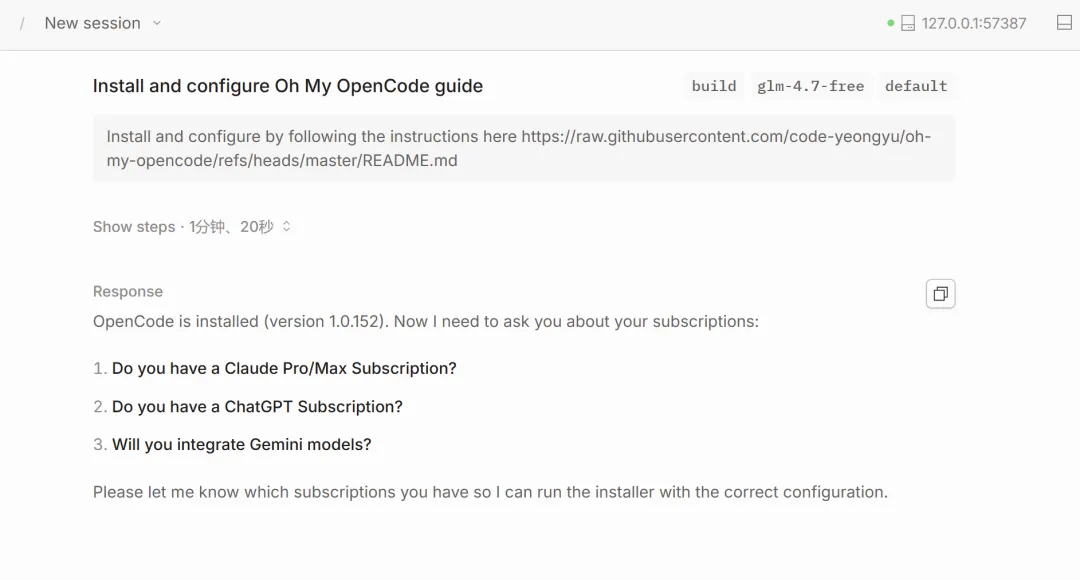Click the green connection status dot
This screenshot has height=580, width=1080.
click(x=891, y=23)
